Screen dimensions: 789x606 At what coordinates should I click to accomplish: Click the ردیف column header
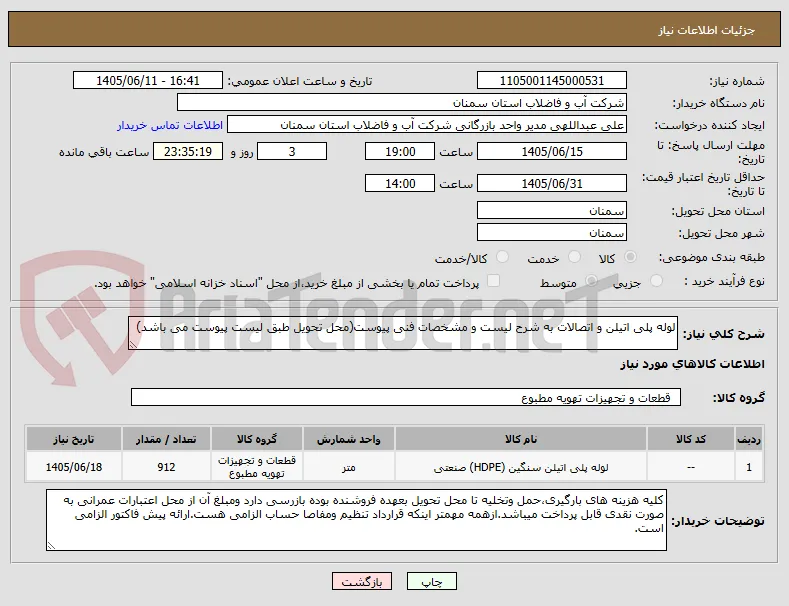[749, 439]
